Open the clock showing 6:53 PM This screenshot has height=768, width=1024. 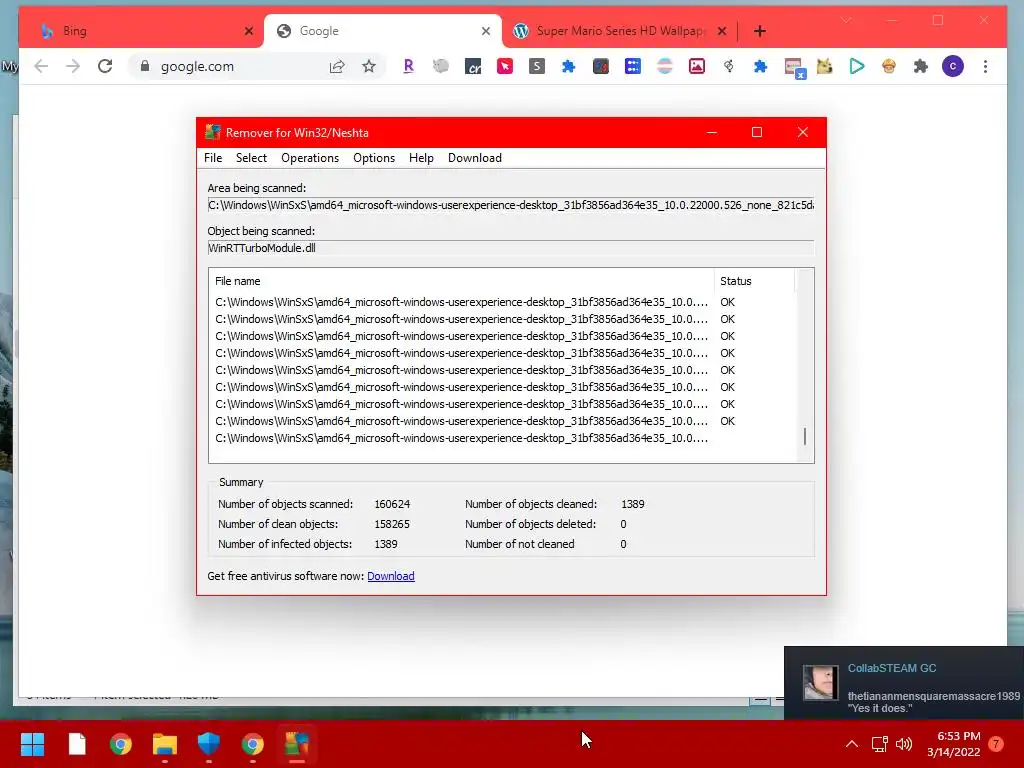pos(953,744)
